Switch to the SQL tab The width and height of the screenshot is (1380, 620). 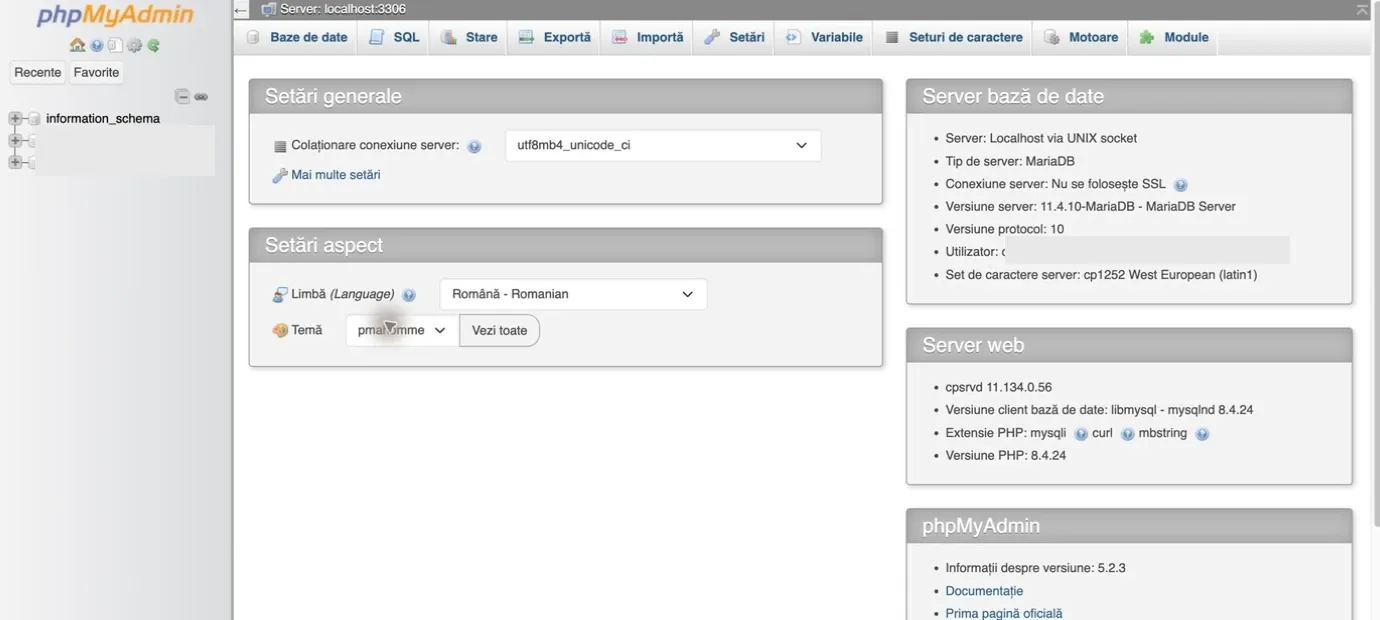click(394, 37)
